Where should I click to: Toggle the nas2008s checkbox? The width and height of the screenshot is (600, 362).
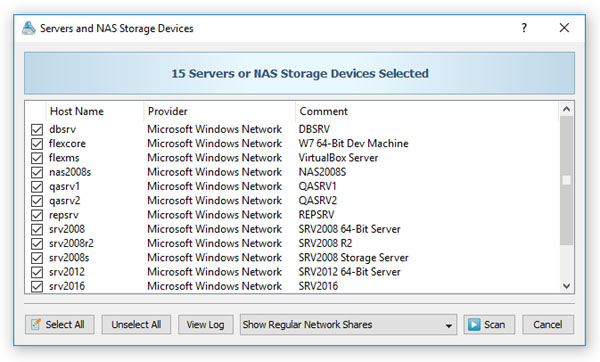(37, 172)
